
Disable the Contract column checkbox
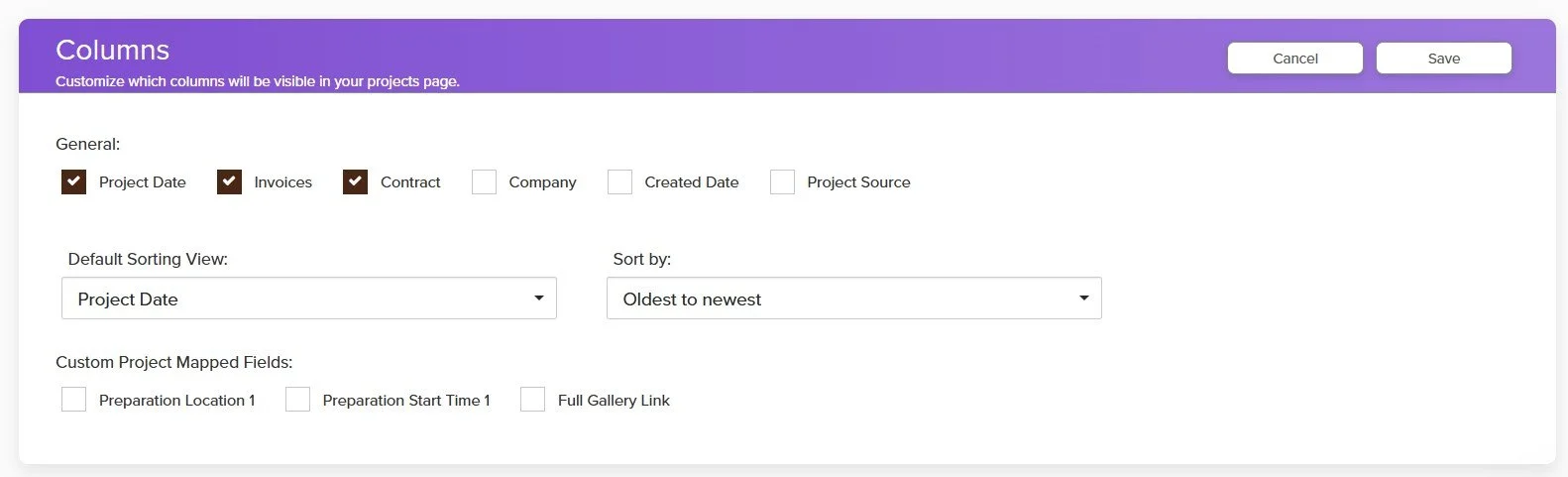355,181
